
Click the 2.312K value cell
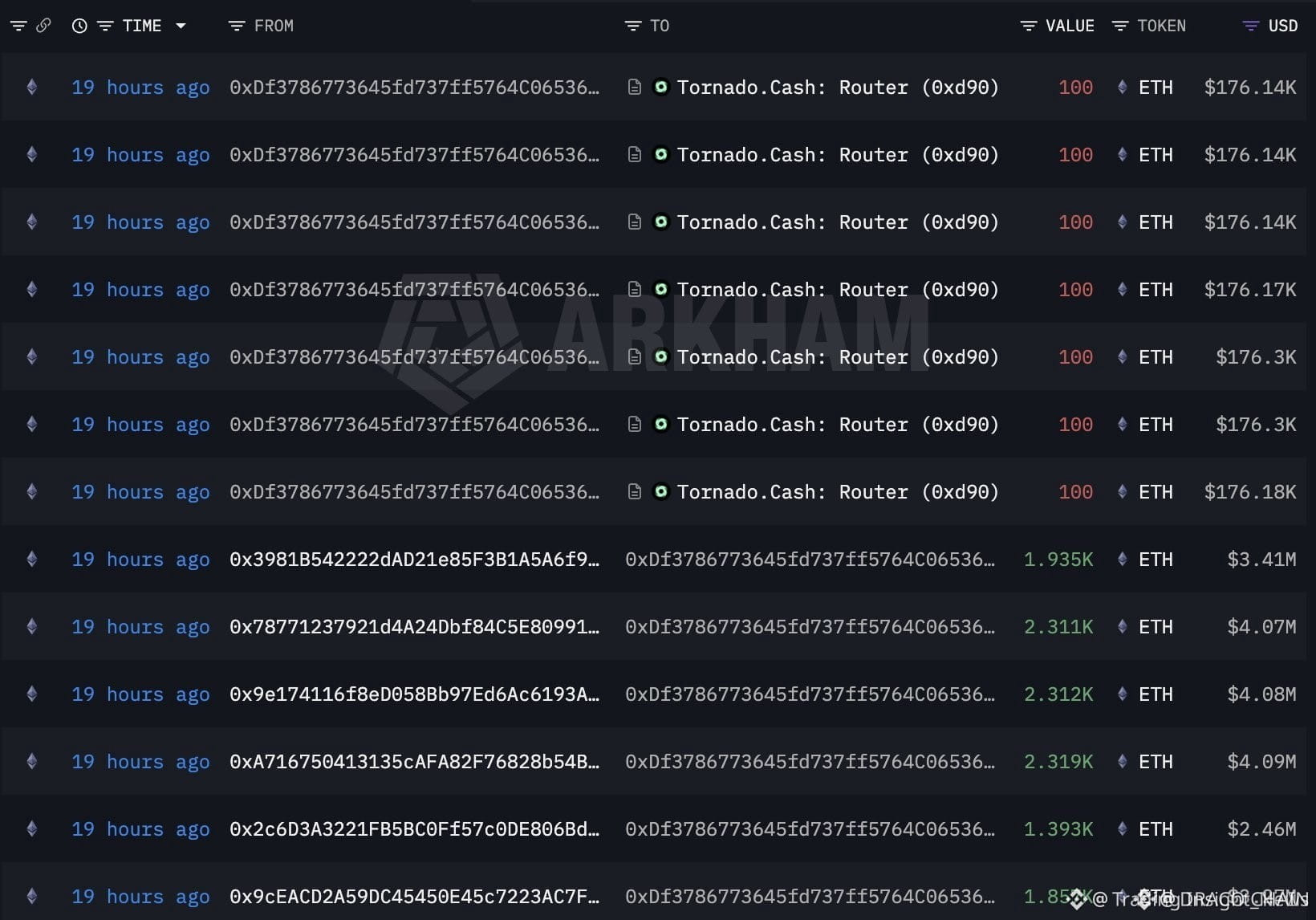pyautogui.click(x=1058, y=694)
